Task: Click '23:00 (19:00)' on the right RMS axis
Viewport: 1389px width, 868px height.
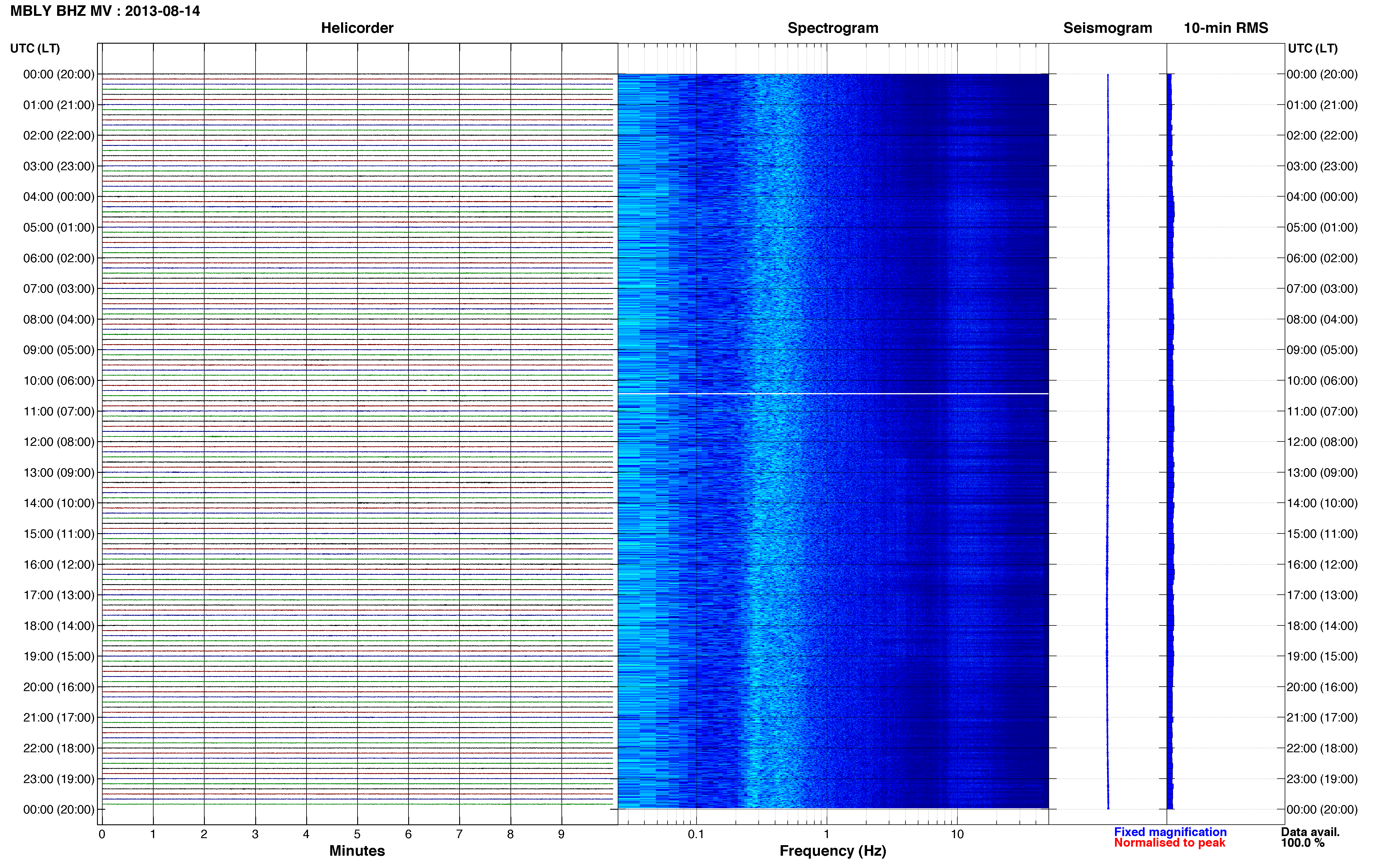Action: [x=1322, y=779]
